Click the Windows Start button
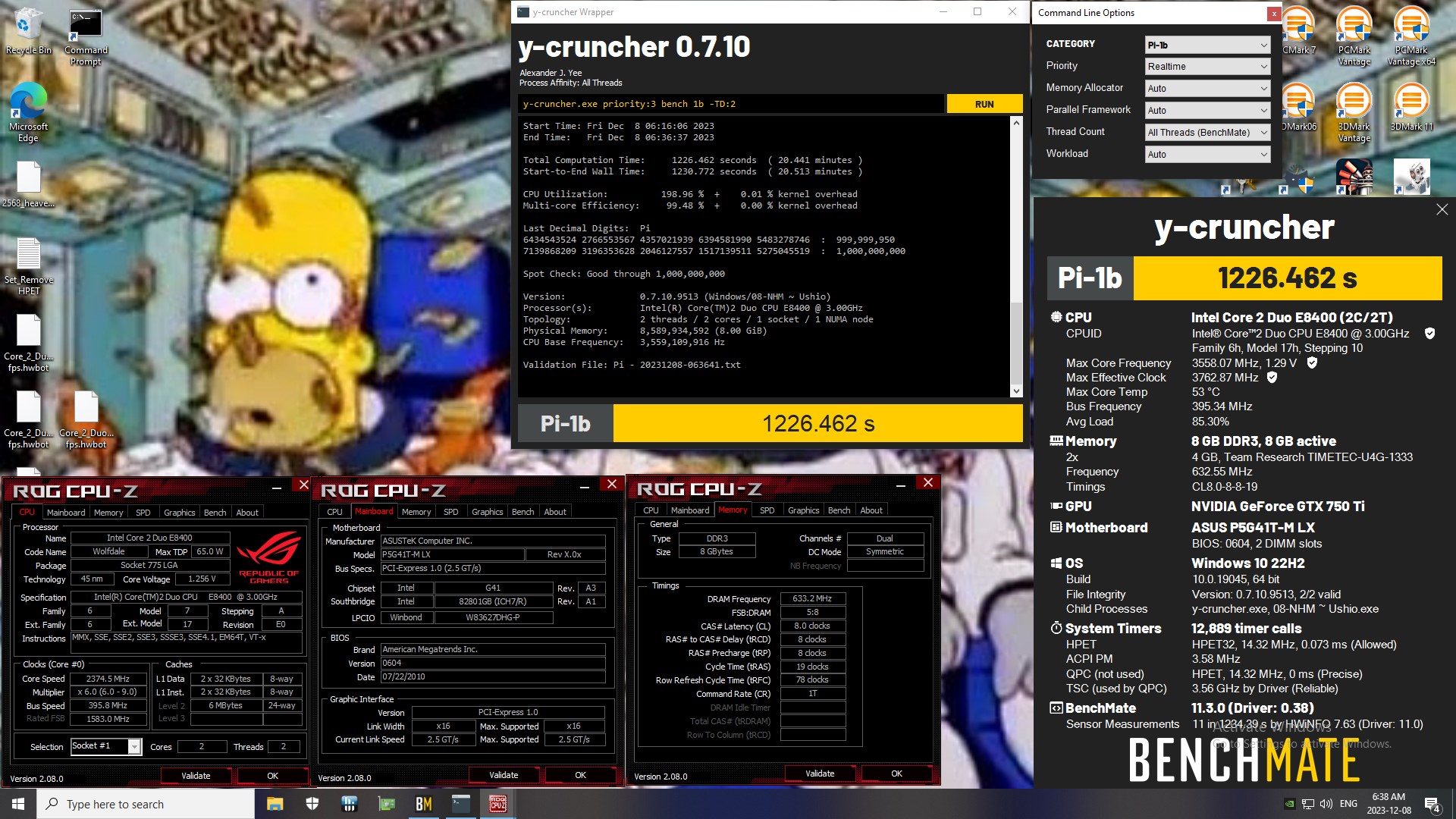Screen dimensions: 1456x819 pyautogui.click(x=18, y=804)
